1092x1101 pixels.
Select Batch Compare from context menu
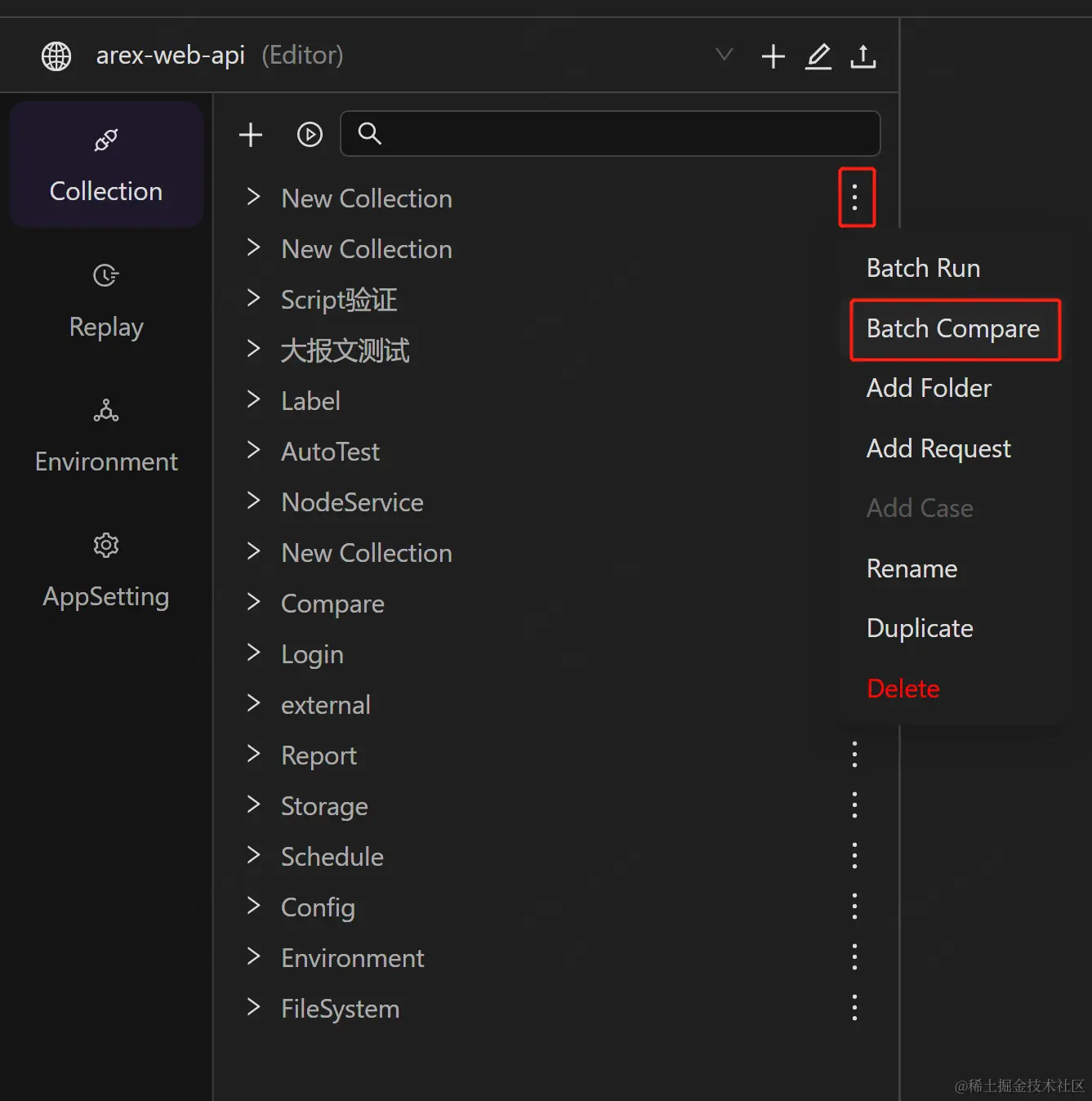[953, 329]
